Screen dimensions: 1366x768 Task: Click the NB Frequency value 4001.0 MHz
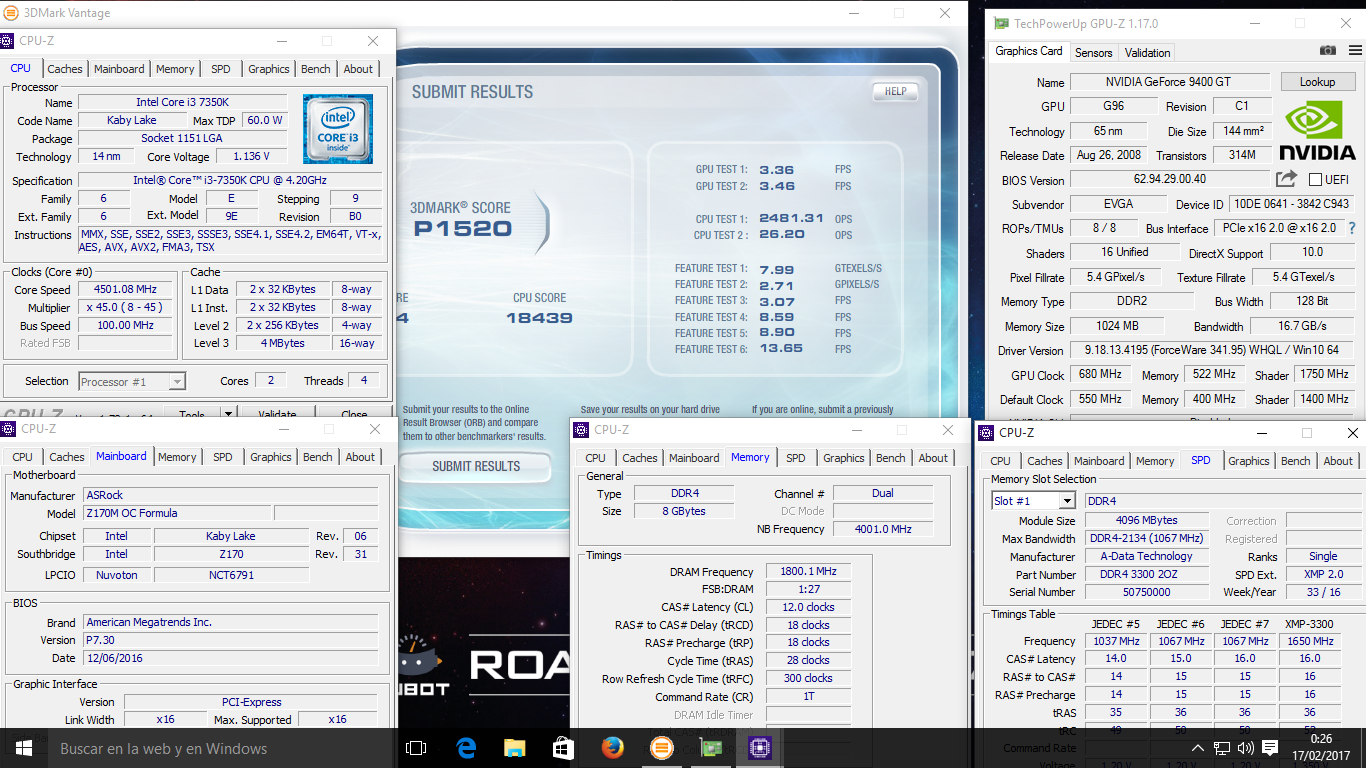coord(883,529)
